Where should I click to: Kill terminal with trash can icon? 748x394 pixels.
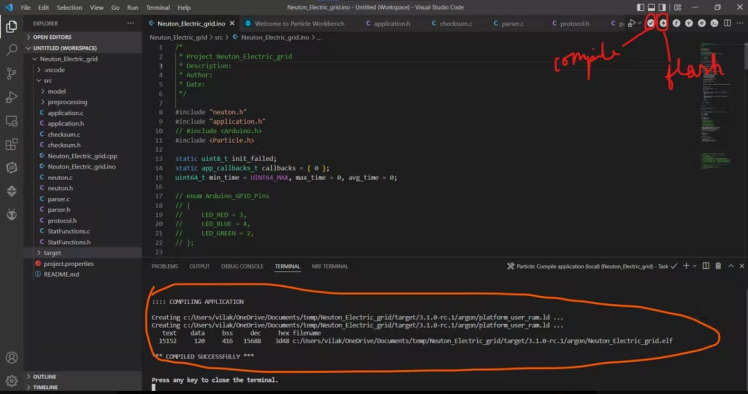[718, 266]
